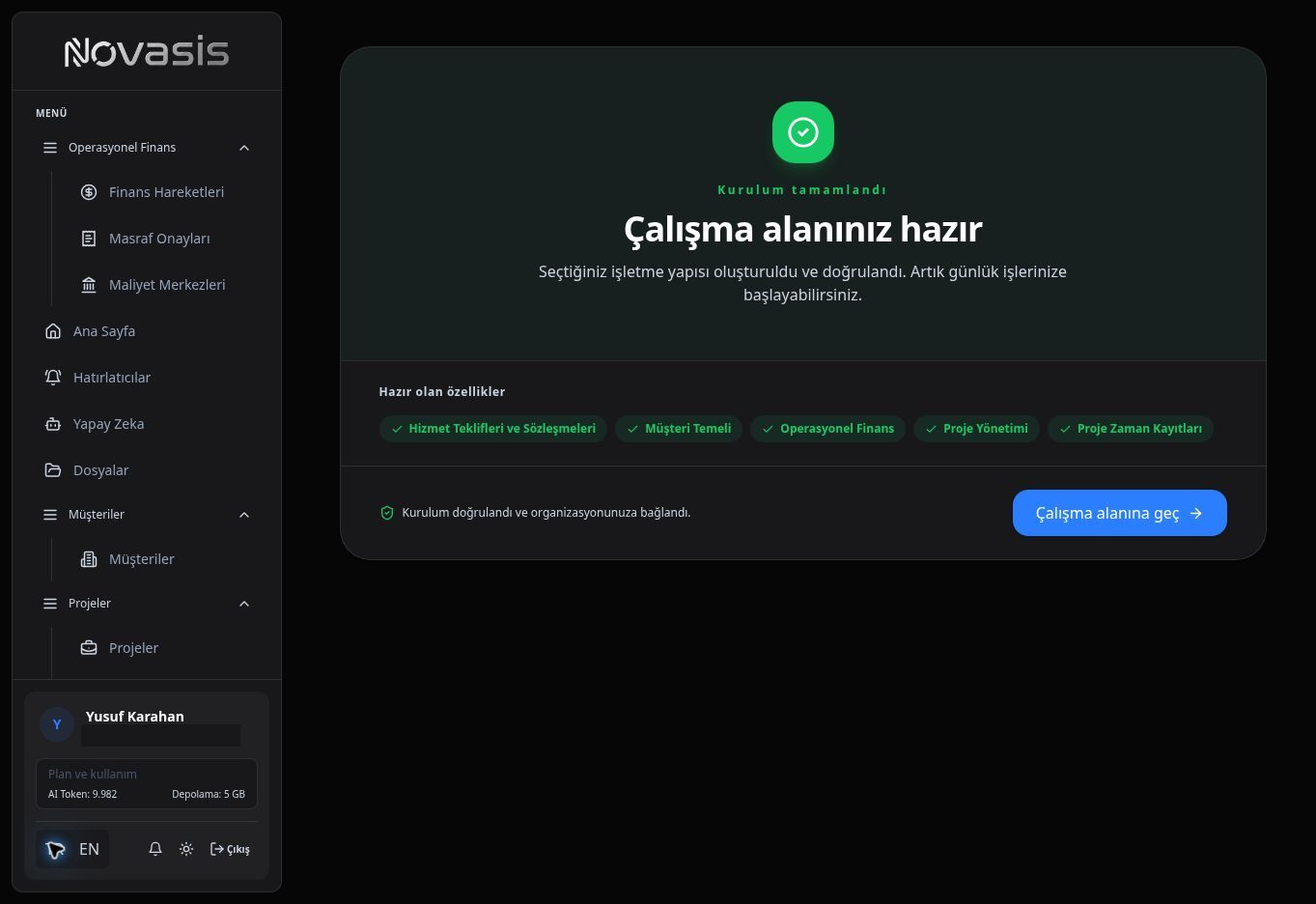Open Dosyalar using the folder icon
The width and height of the screenshot is (1316, 904).
click(x=53, y=470)
